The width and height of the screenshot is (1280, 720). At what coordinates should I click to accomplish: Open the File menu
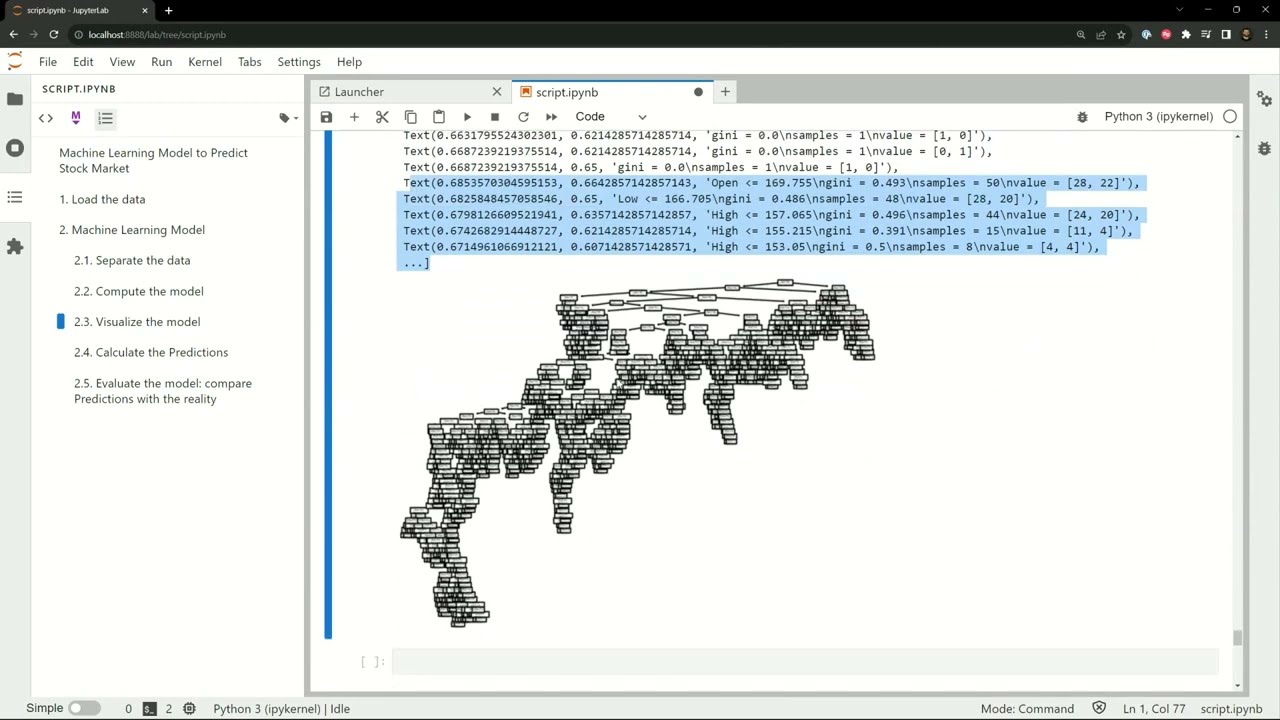48,62
